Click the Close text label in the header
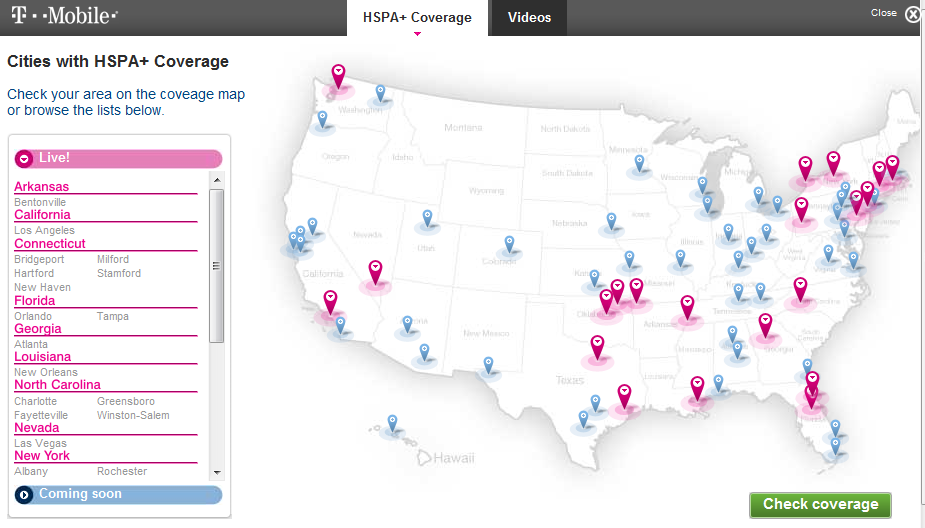Image resolution: width=925 pixels, height=528 pixels. click(x=883, y=13)
